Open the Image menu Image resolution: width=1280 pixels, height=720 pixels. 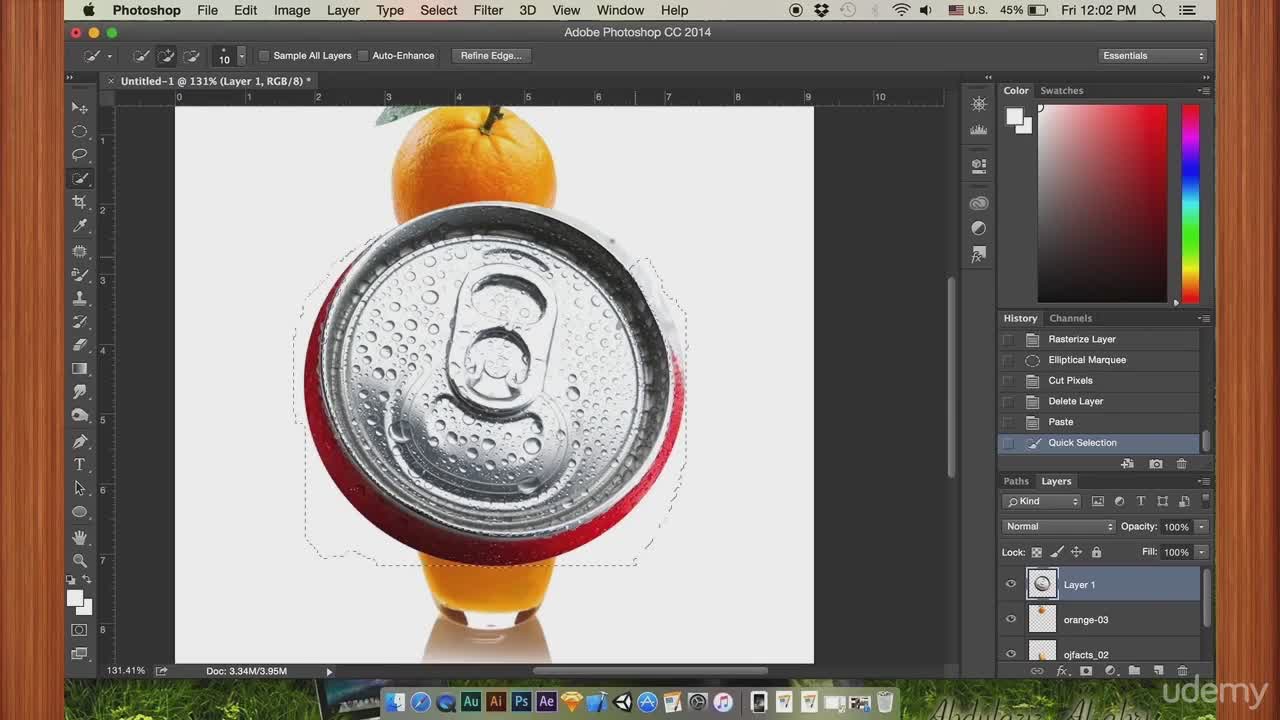(x=292, y=10)
